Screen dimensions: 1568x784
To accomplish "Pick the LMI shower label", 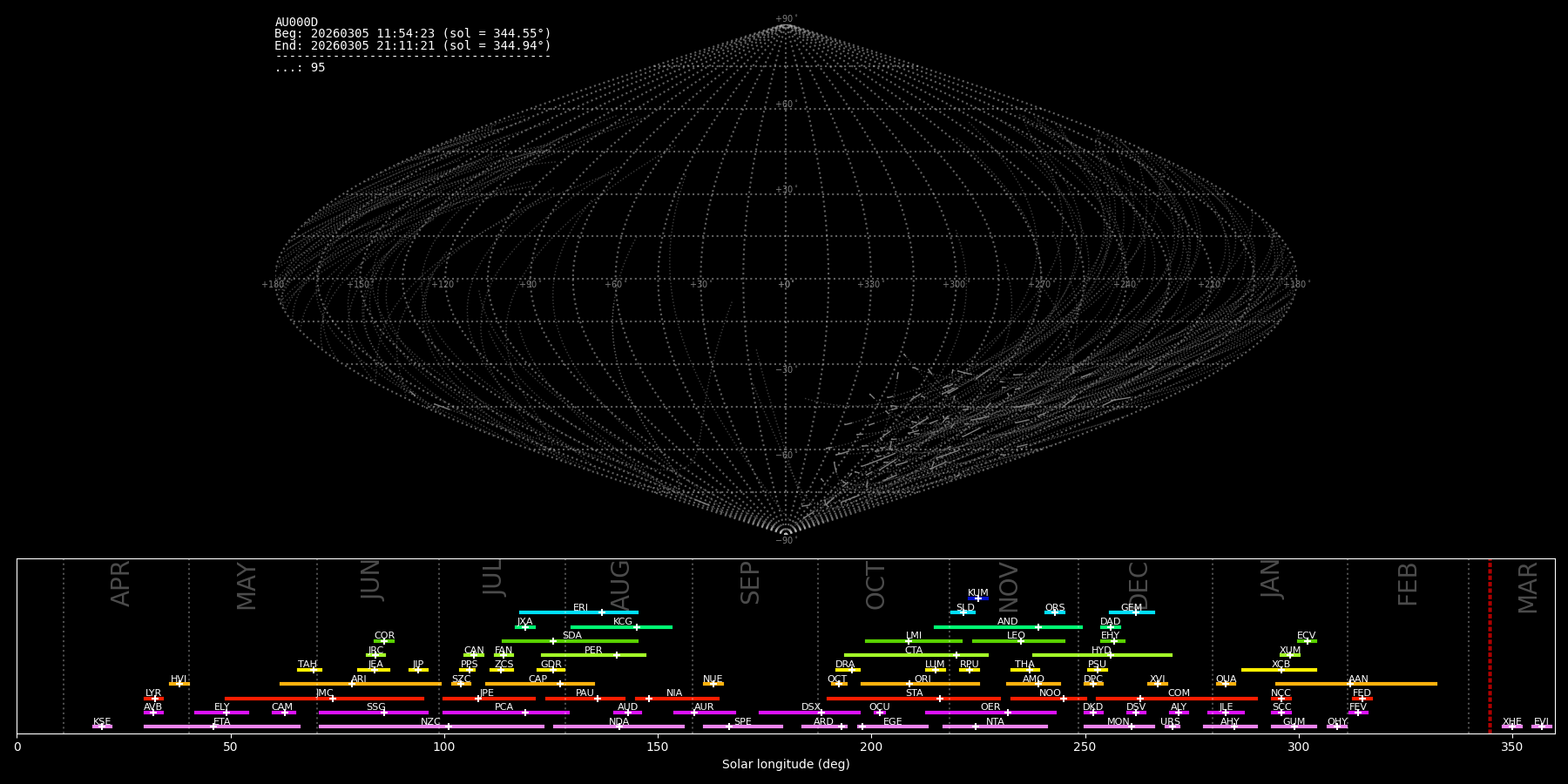I will click(x=914, y=636).
